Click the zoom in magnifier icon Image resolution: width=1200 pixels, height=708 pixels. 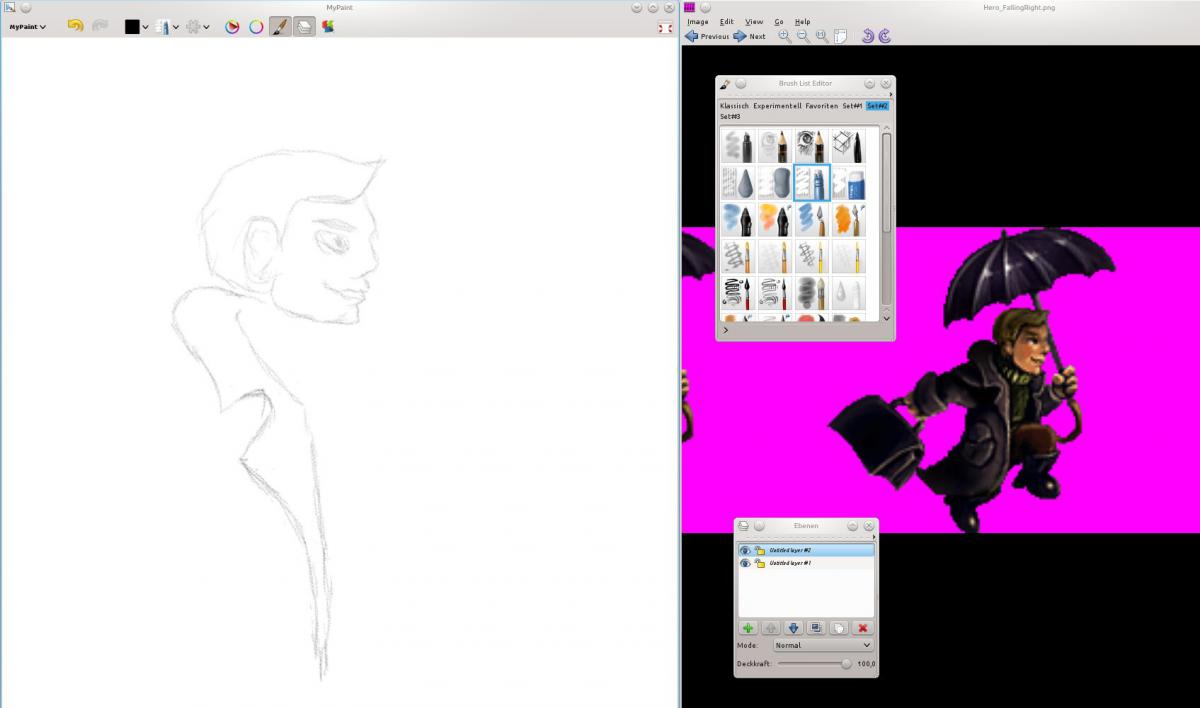tap(784, 36)
